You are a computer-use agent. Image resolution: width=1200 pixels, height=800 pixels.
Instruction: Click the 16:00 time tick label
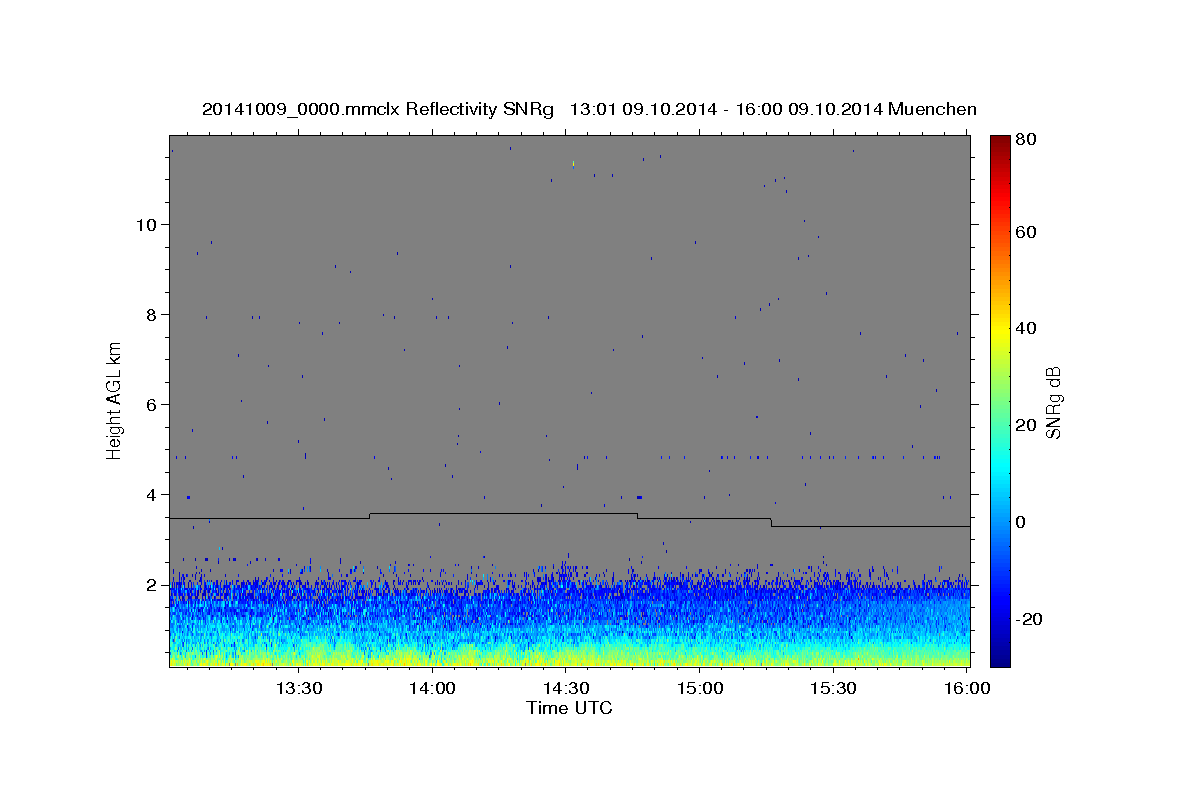click(967, 689)
